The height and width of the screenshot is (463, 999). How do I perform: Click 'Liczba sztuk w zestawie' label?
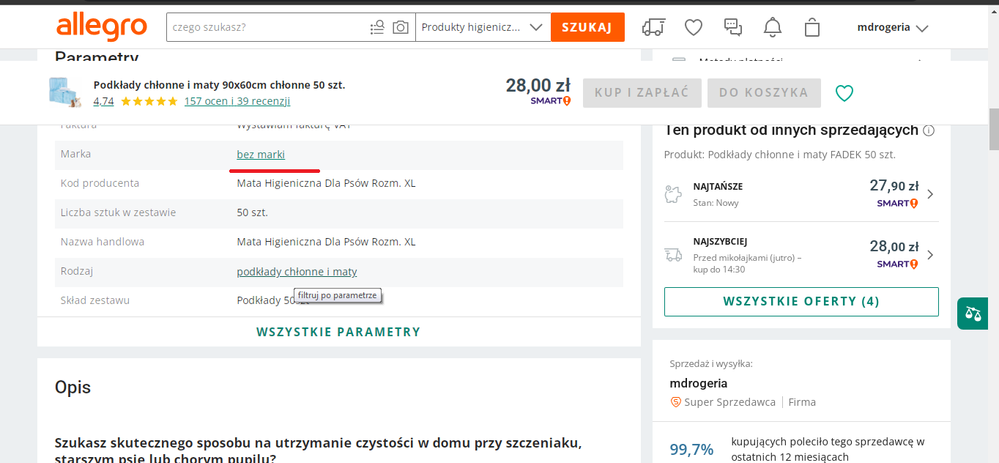pos(118,213)
